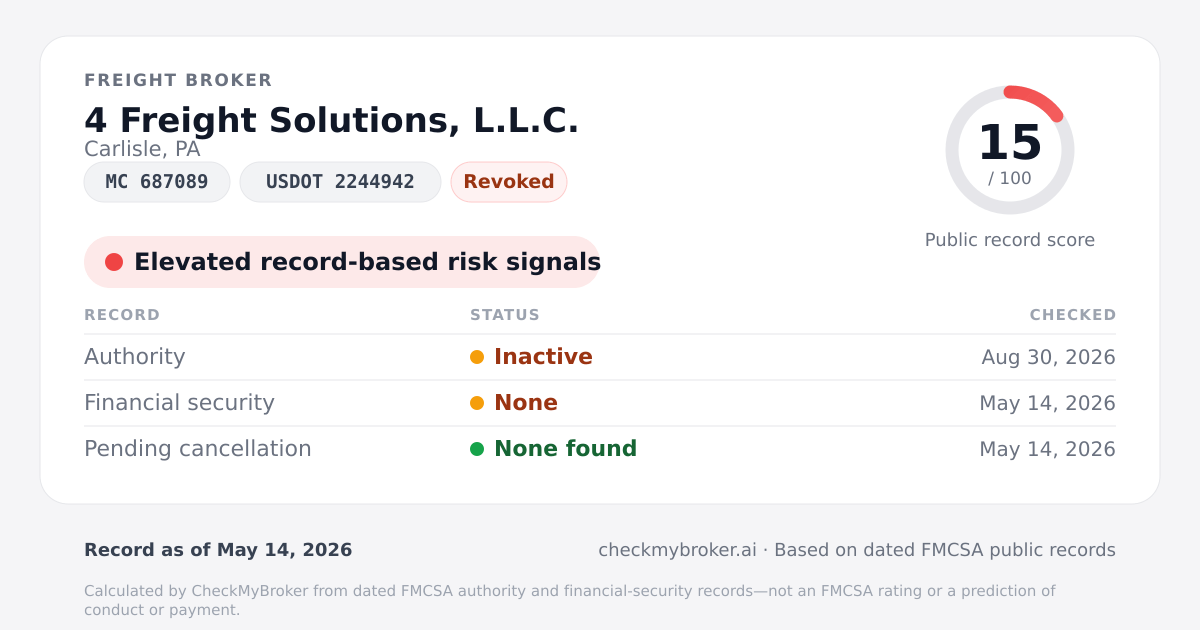Image resolution: width=1200 pixels, height=630 pixels.
Task: Click the STATUS column header
Action: 505,315
